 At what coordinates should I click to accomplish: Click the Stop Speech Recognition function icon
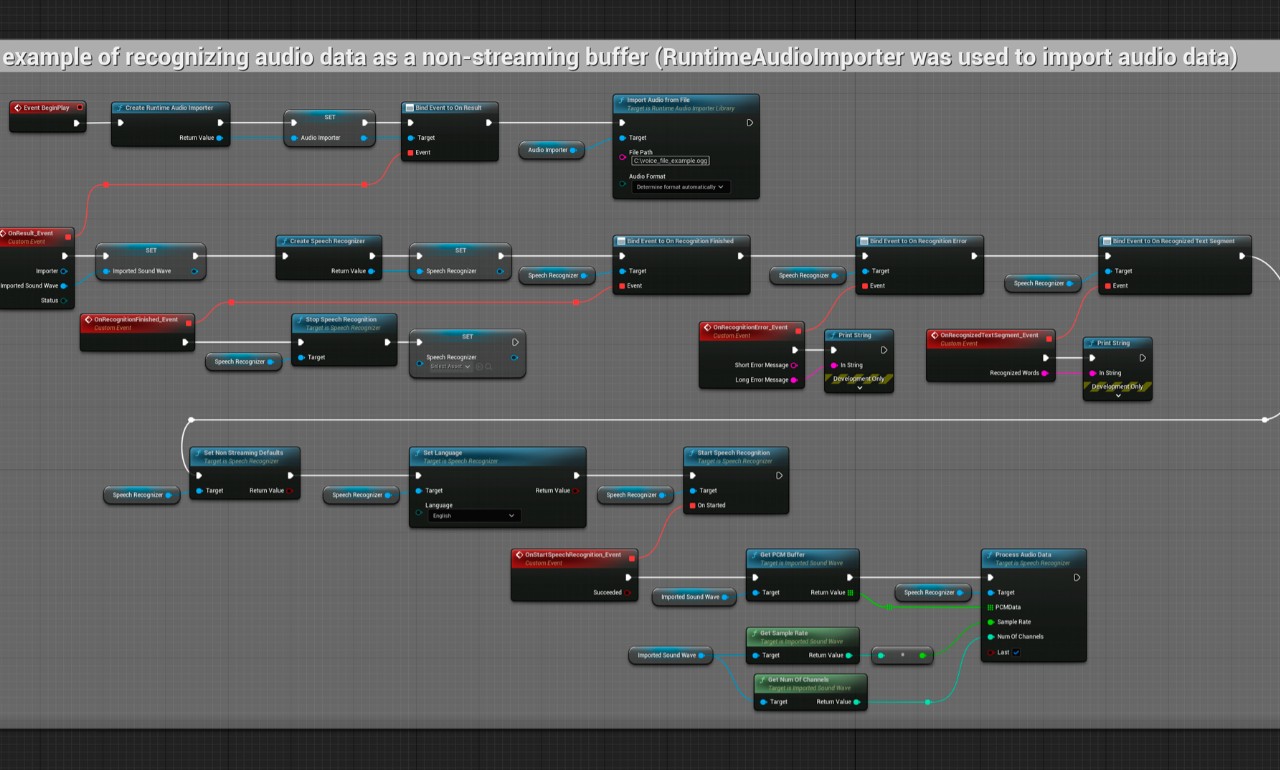(x=300, y=319)
